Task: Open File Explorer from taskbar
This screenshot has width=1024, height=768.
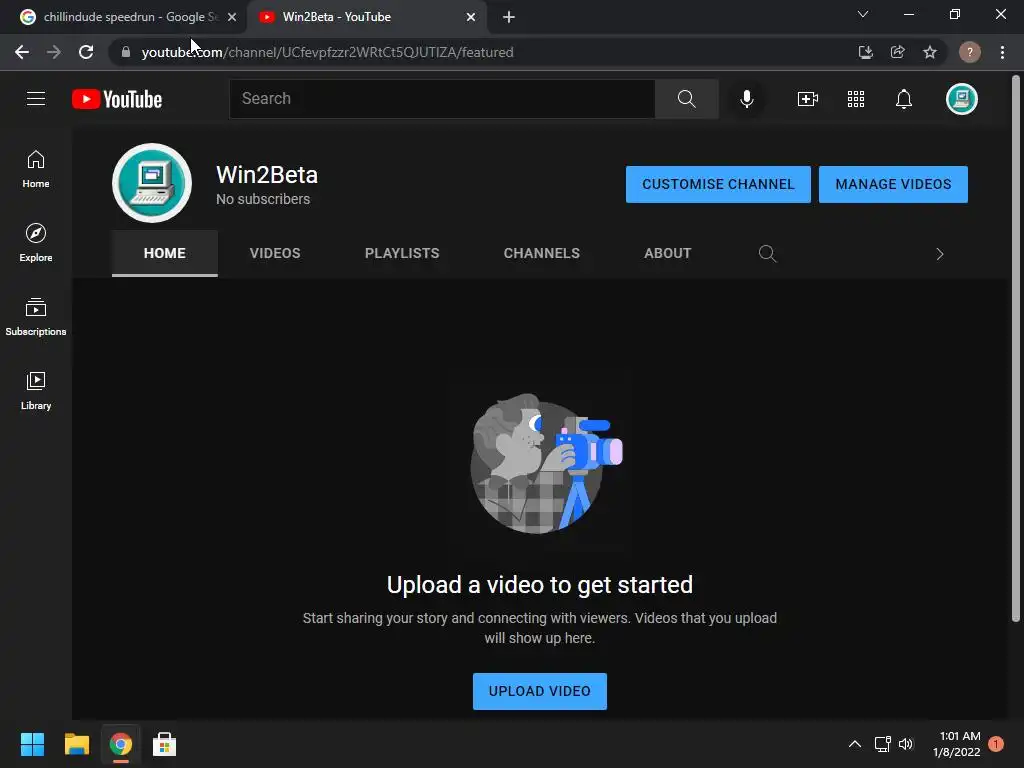Action: tap(76, 744)
